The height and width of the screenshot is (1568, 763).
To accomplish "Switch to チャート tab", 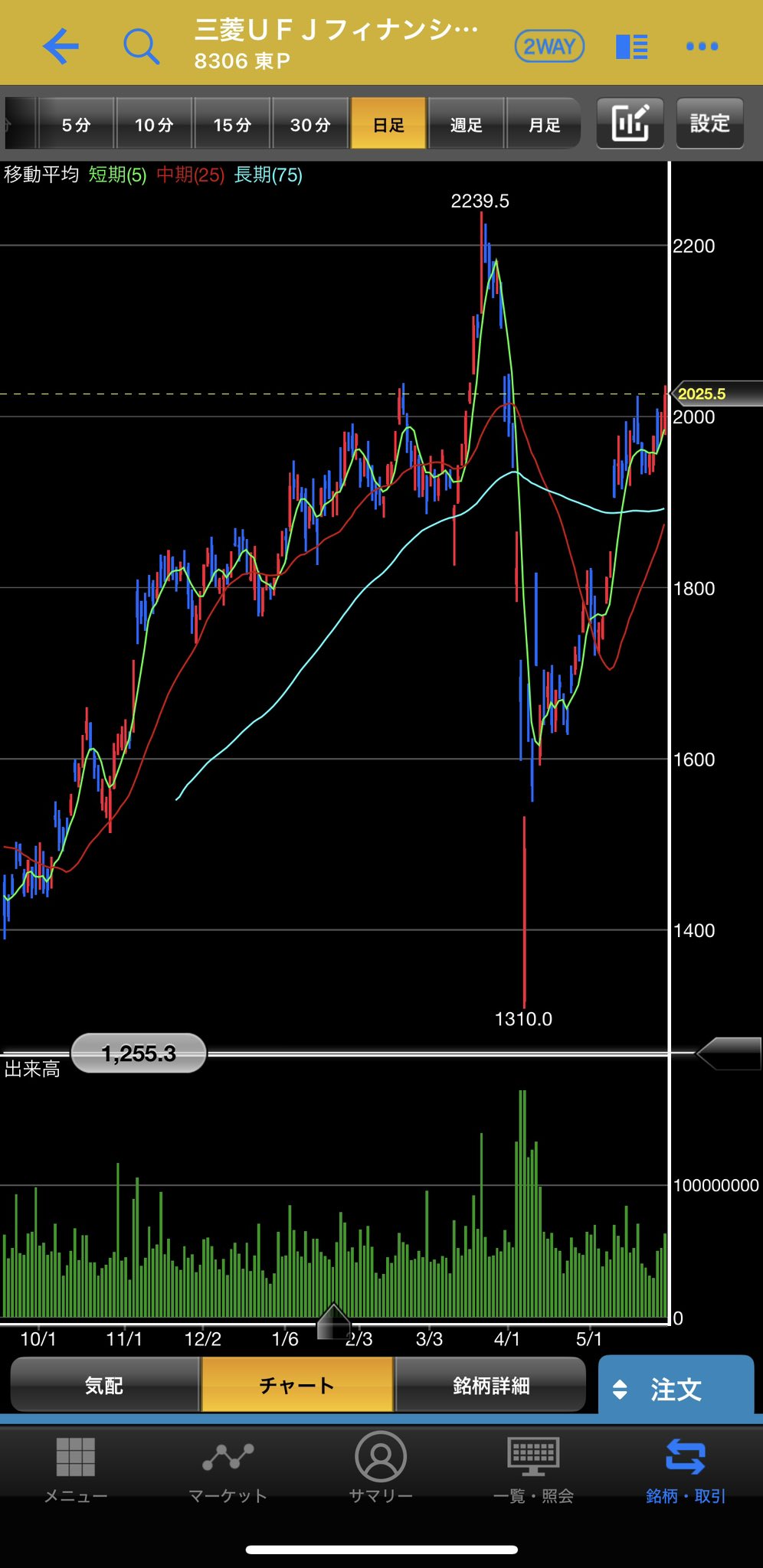I will pyautogui.click(x=297, y=1385).
